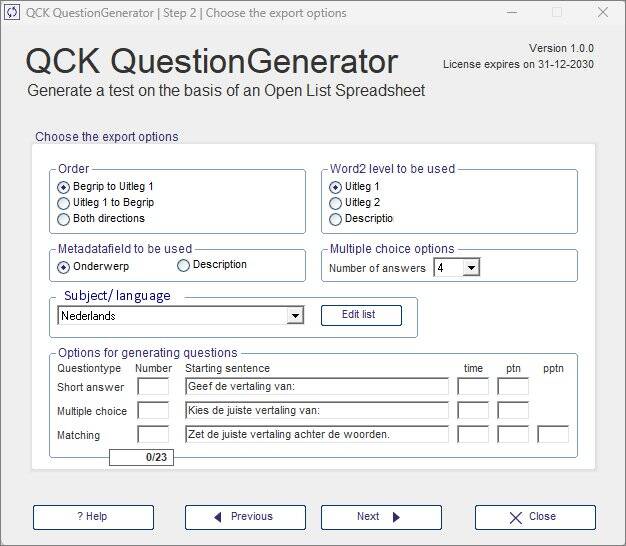The image size is (626, 546).
Task: Choose the 'Descriptio' word2 level option
Action: [x=336, y=219]
